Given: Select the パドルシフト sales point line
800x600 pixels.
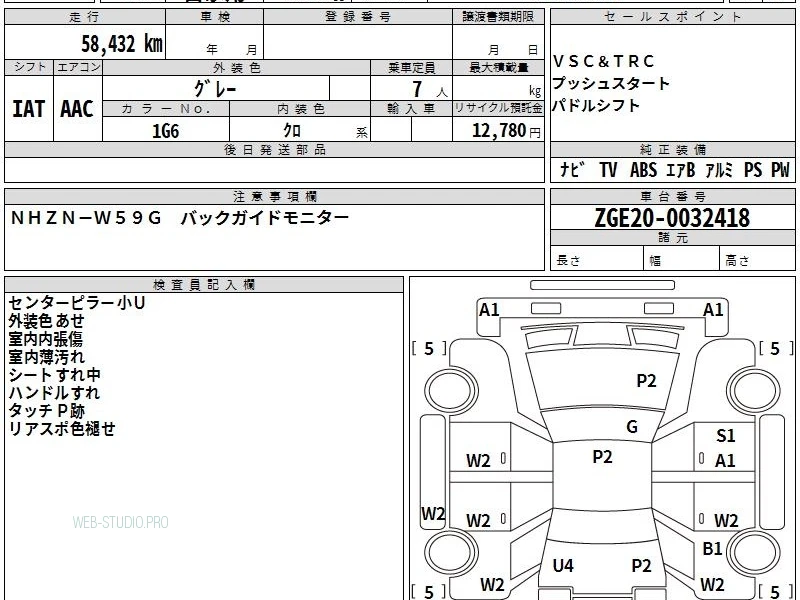Looking at the screenshot, I should [x=596, y=106].
